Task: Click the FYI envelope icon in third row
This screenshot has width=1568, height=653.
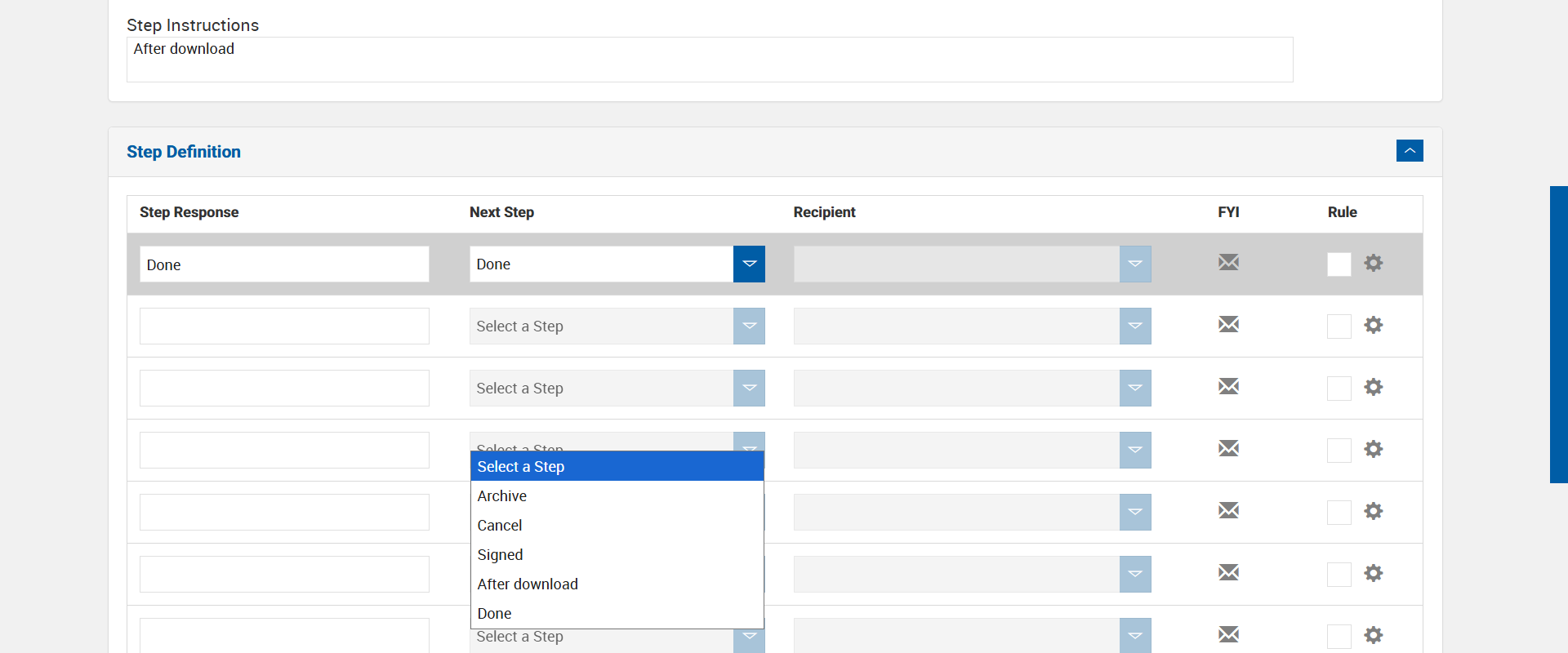Action: pos(1228,386)
